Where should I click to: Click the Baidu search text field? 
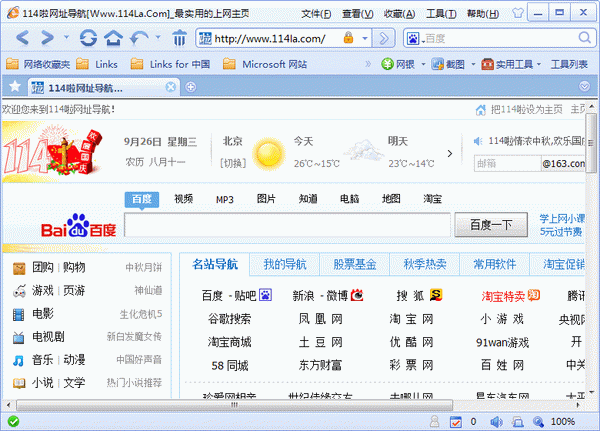click(x=287, y=225)
